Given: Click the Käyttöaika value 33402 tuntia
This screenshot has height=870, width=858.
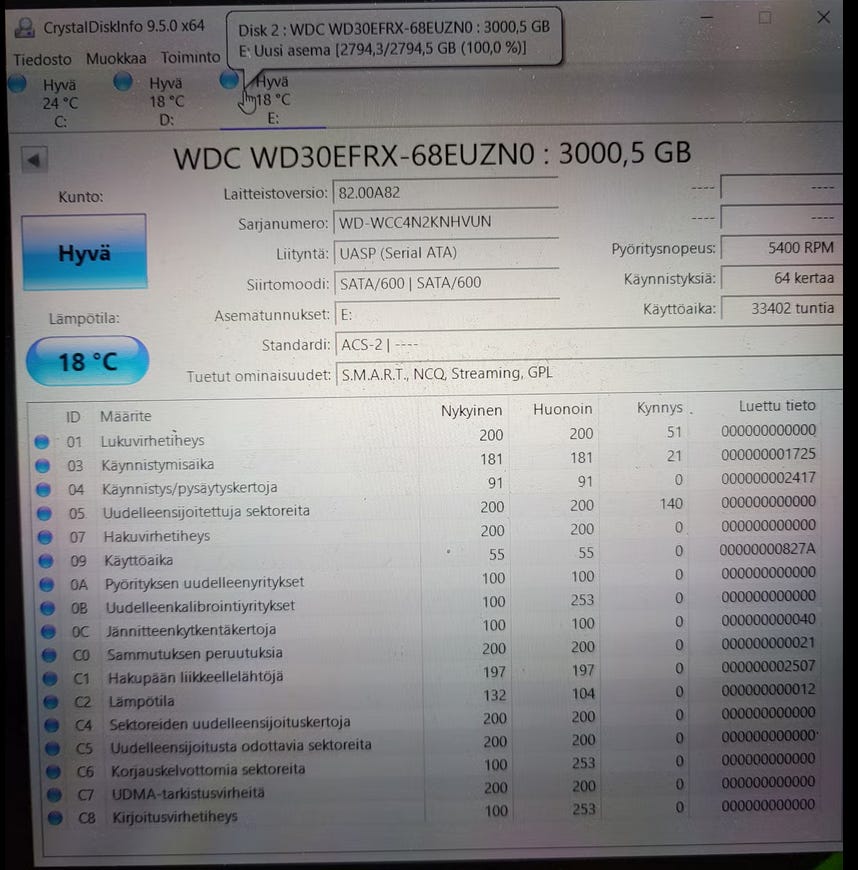Looking at the screenshot, I should (x=781, y=308).
